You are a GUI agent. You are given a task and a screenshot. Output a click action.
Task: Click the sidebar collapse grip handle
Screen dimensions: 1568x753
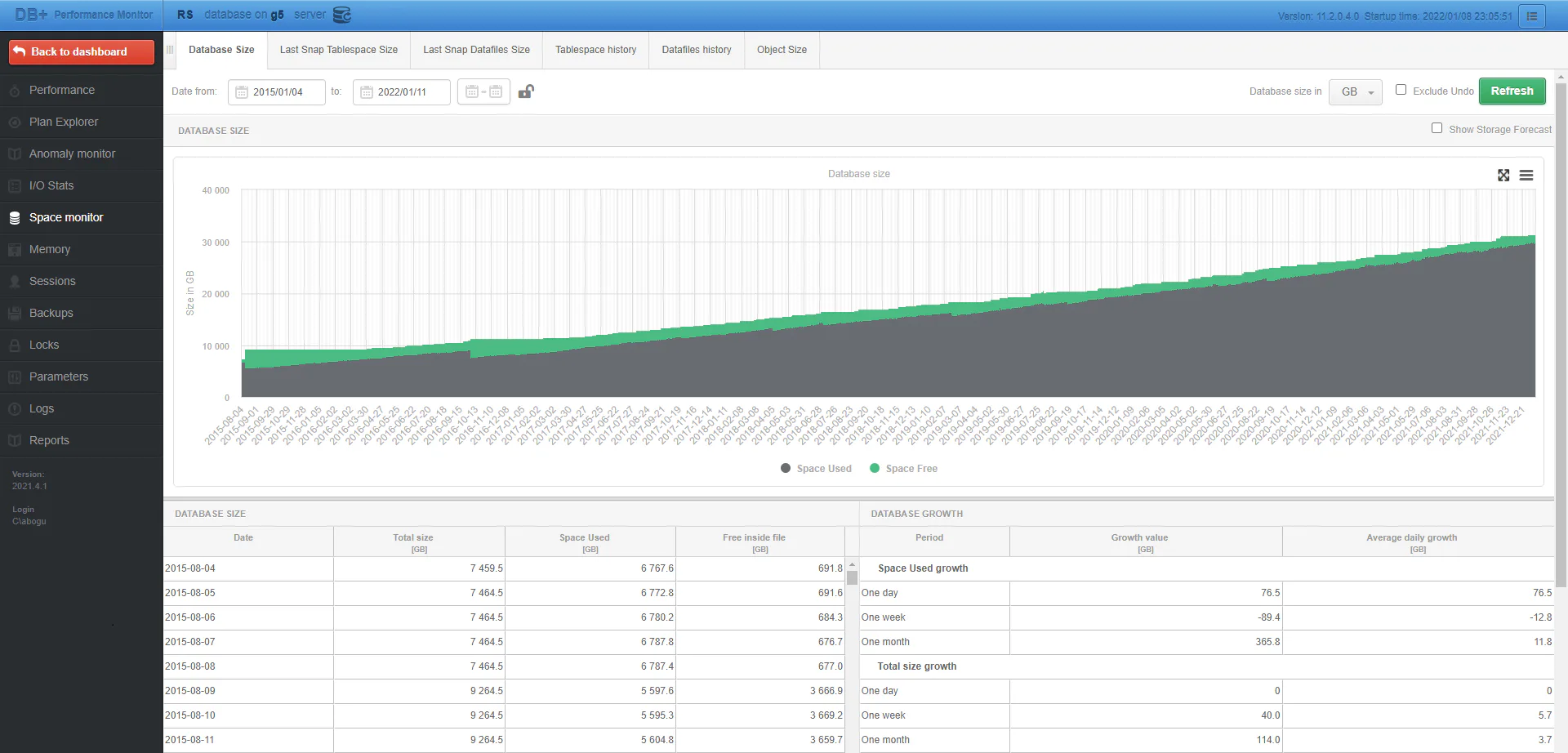(170, 50)
